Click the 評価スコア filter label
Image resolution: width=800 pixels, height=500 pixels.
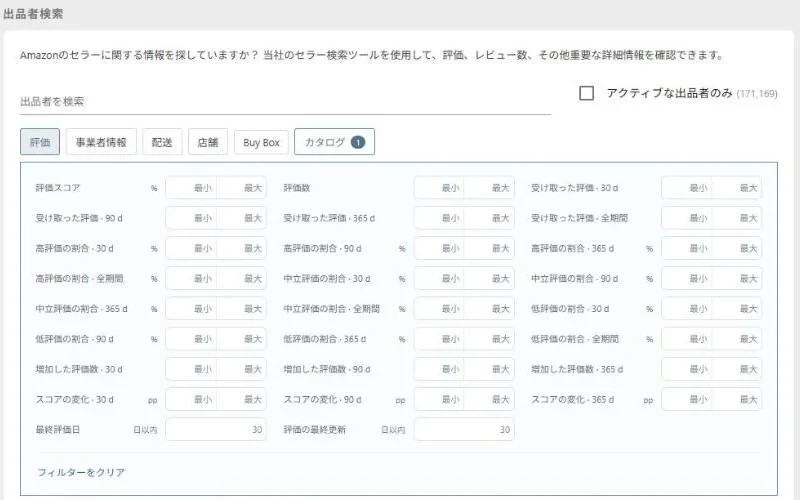point(58,188)
